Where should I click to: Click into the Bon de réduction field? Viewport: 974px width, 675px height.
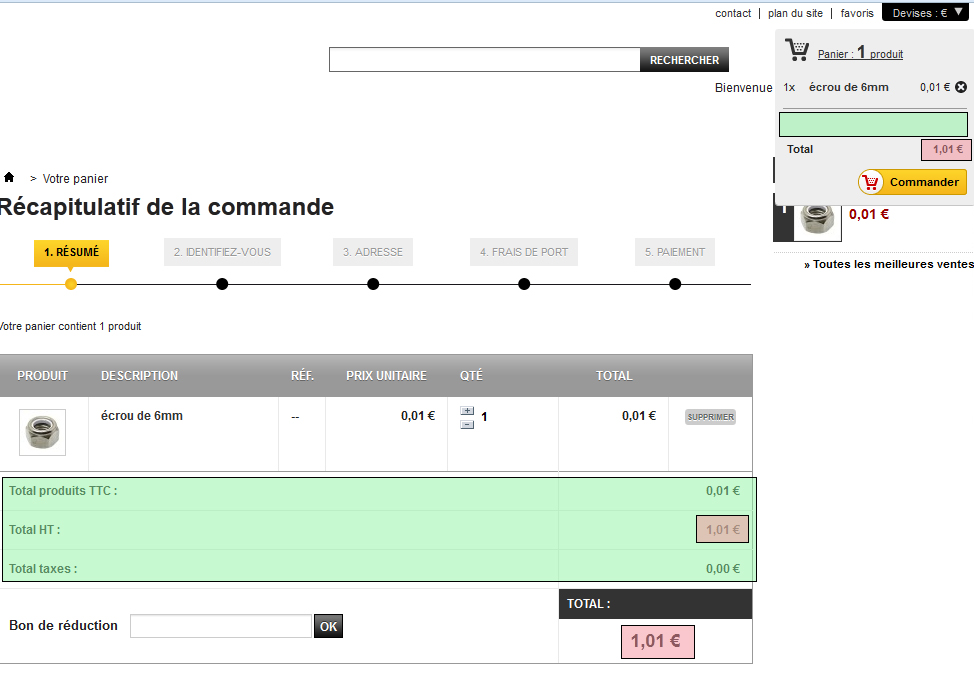221,626
